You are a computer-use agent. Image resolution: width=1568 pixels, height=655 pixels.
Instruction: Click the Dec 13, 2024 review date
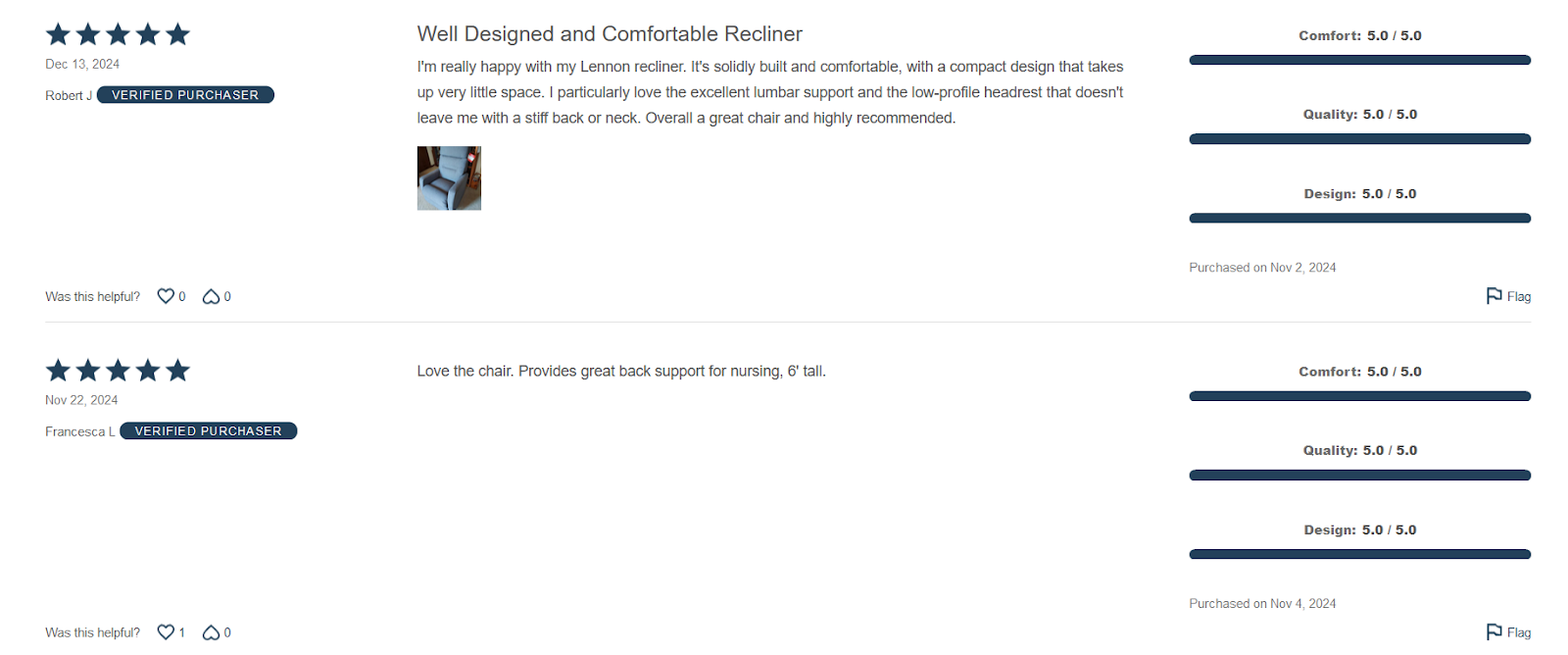[82, 65]
